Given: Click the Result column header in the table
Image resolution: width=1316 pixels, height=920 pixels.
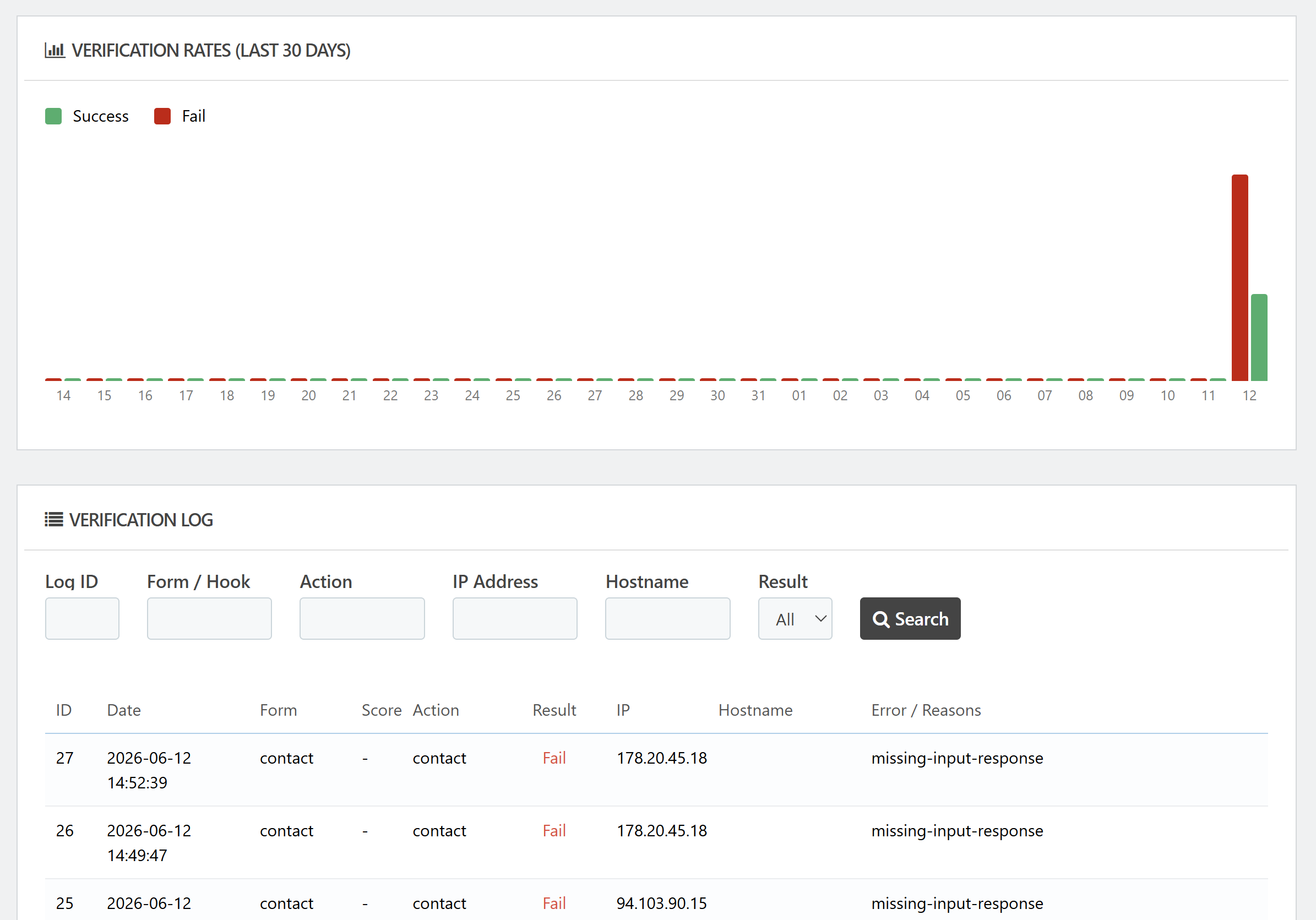Looking at the screenshot, I should [554, 710].
